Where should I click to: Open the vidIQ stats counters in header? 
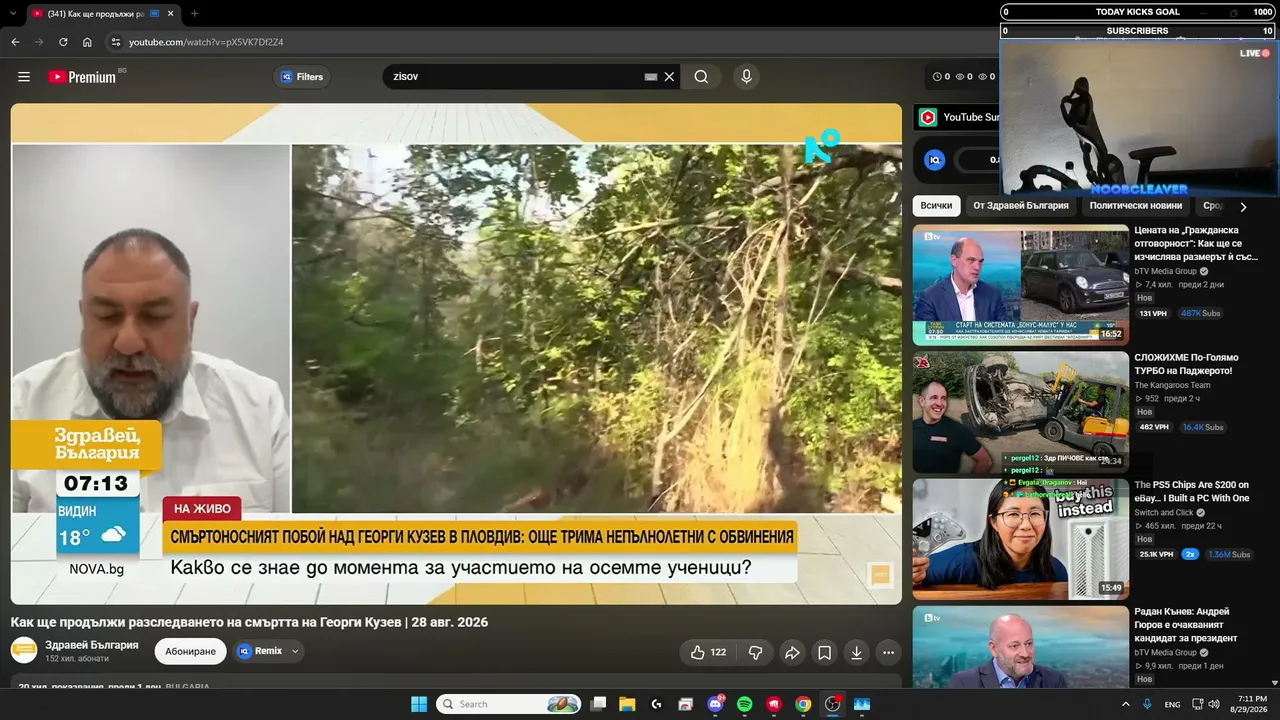click(x=964, y=77)
